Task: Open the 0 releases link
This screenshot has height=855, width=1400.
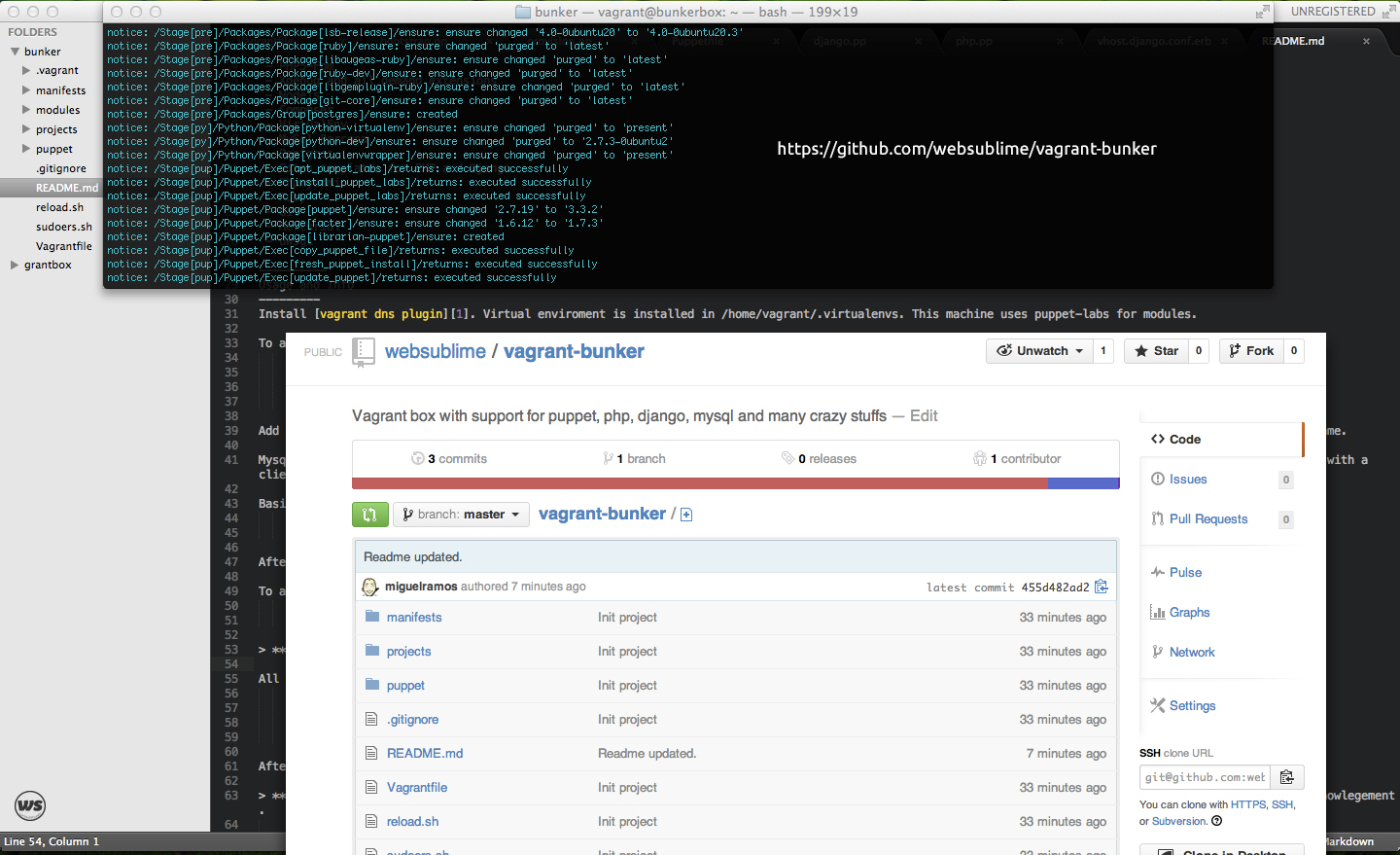Action: 819,459
